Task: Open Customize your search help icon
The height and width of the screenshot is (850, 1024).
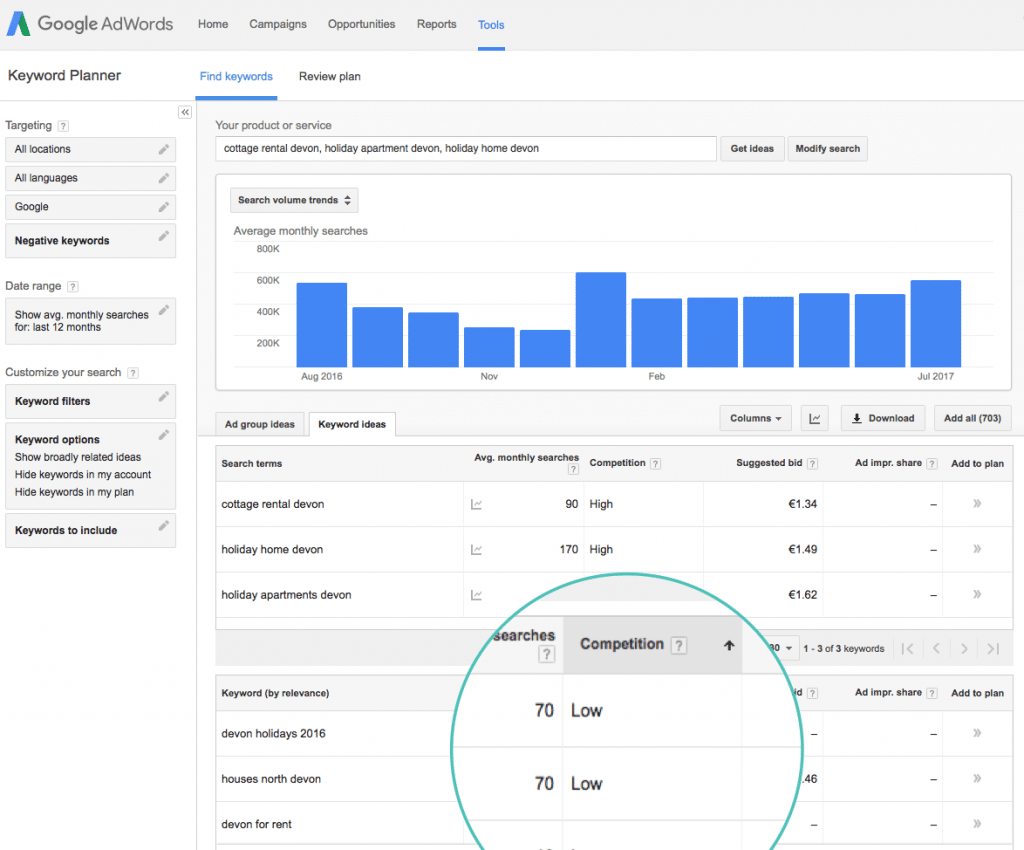Action: click(x=133, y=373)
